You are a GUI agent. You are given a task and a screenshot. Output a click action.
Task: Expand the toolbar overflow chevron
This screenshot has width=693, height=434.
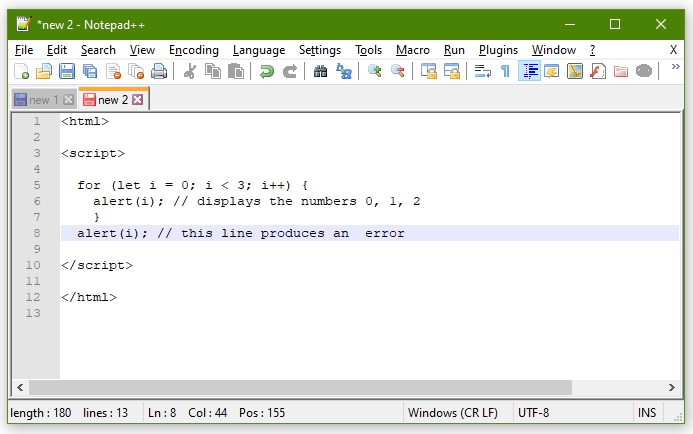click(x=675, y=67)
